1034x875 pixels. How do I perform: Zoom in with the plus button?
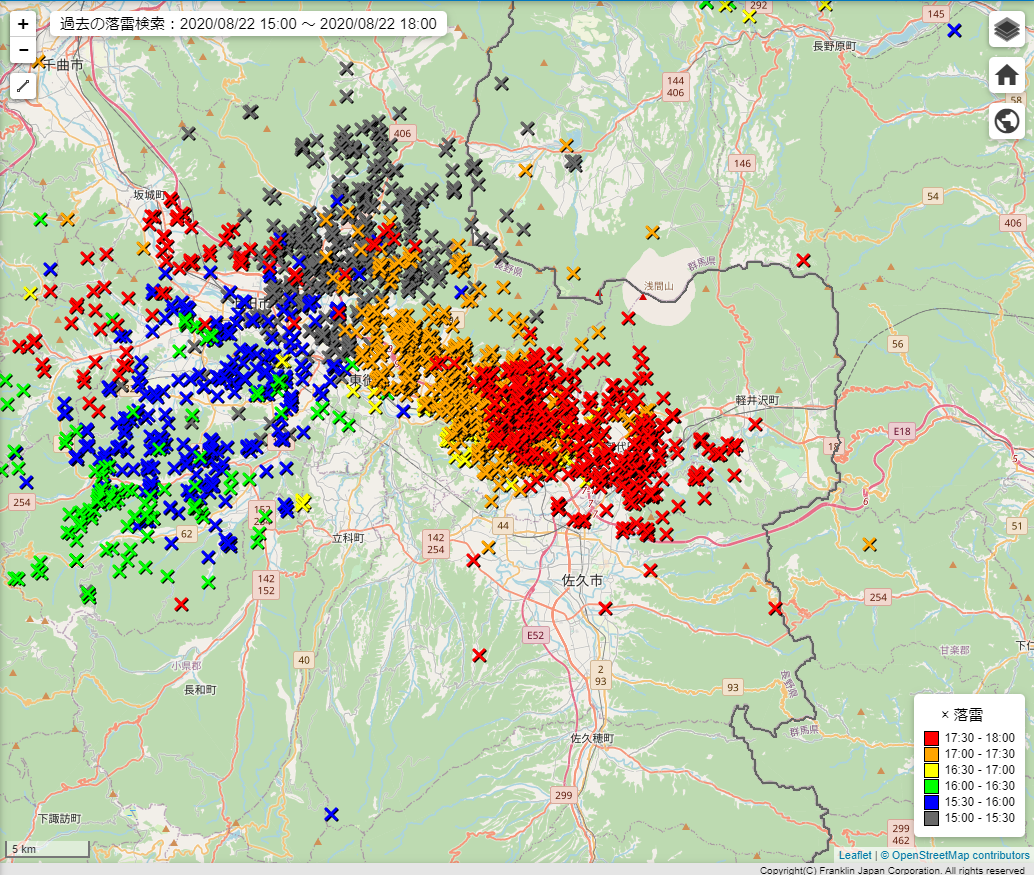[23, 24]
